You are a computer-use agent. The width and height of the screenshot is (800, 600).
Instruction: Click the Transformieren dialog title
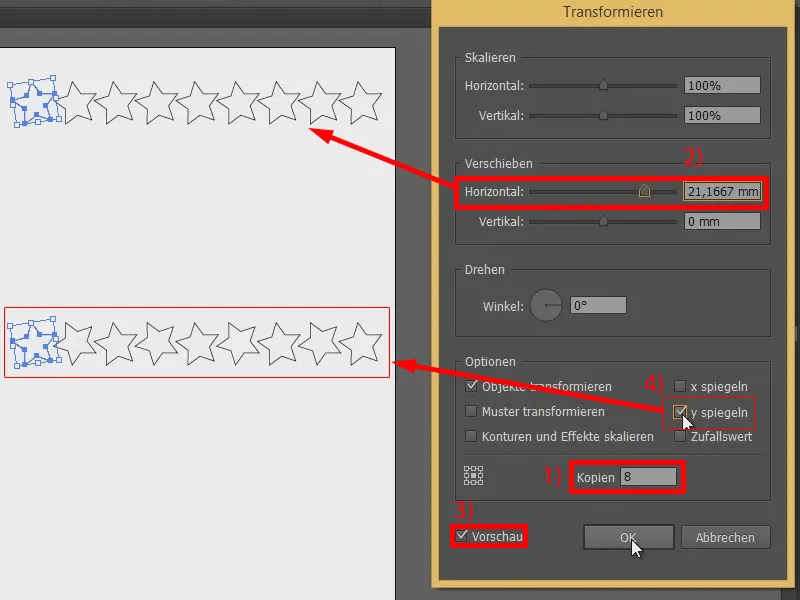pos(613,12)
